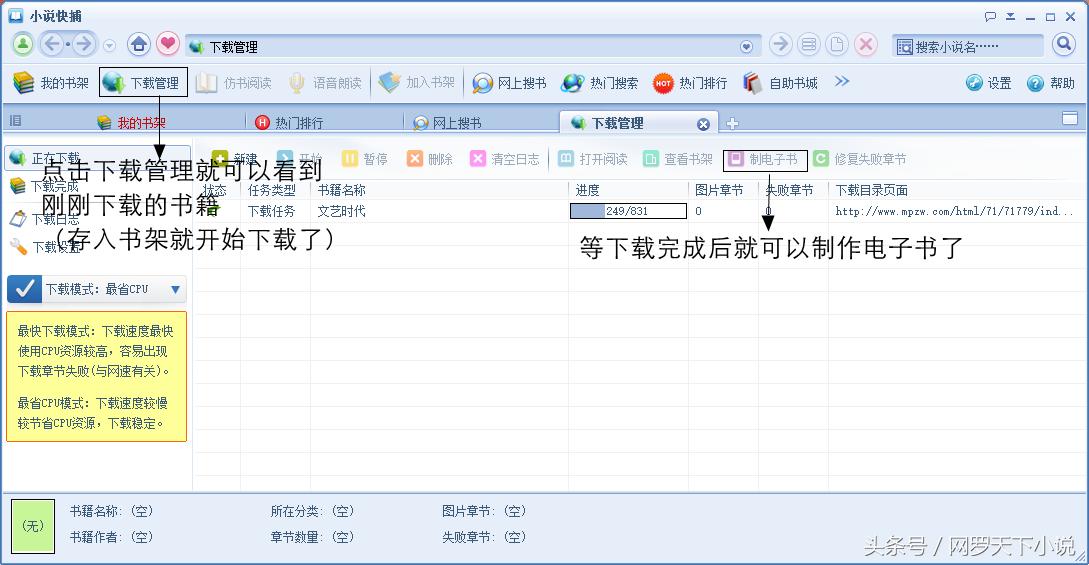Viewport: 1089px width, 565px height.
Task: Click the address bar go arrow
Action: pyautogui.click(x=781, y=45)
